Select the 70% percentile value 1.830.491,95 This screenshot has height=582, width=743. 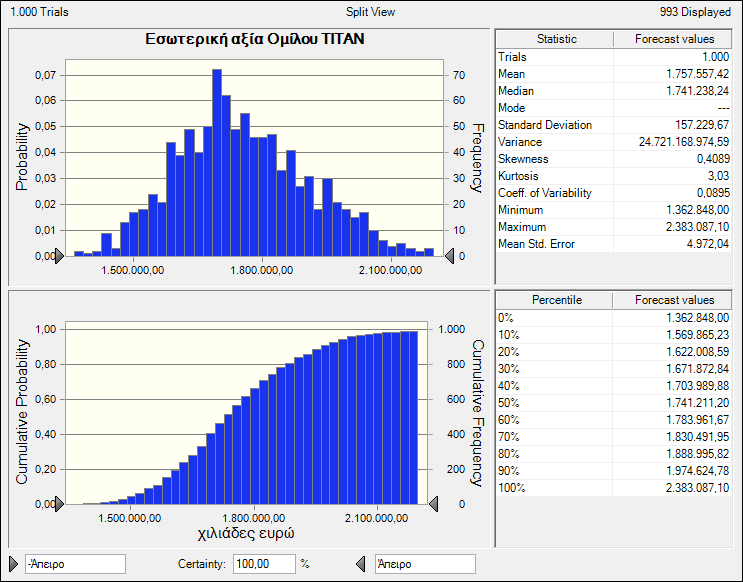tap(697, 437)
